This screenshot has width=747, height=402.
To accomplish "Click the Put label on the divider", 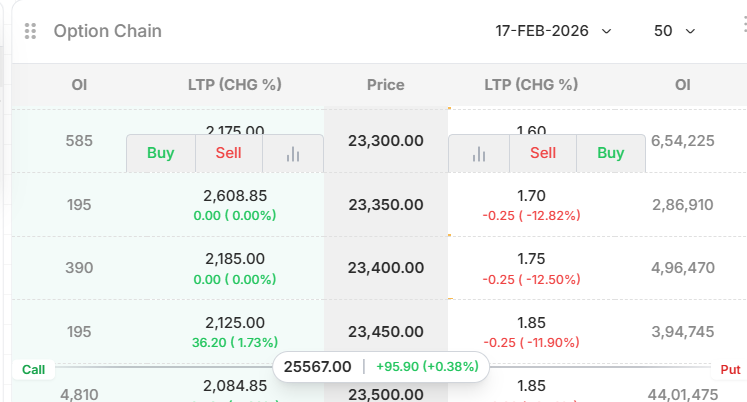I will [731, 370].
